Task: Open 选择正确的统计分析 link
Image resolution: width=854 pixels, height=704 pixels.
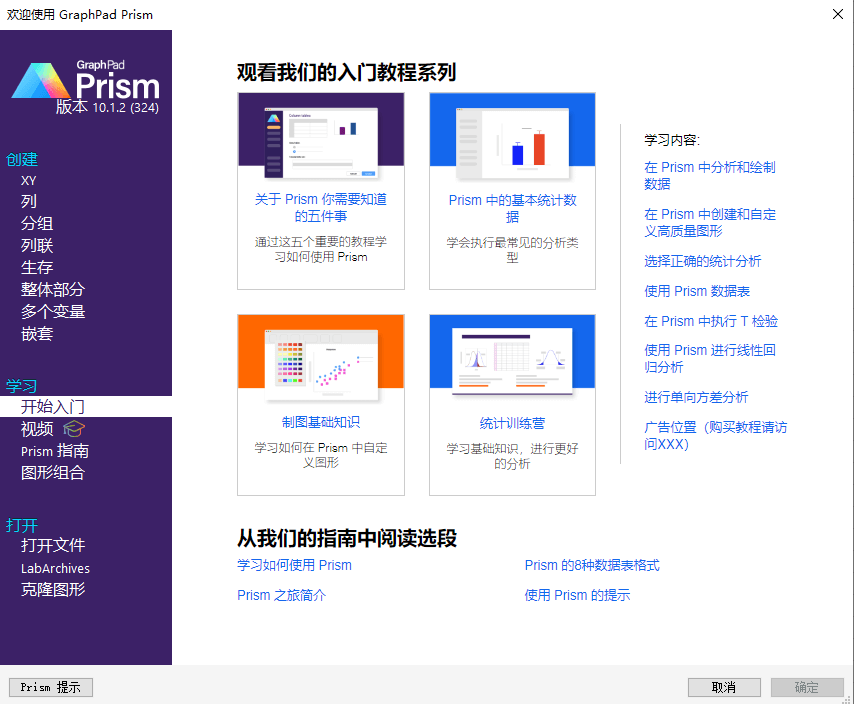Action: [x=703, y=261]
